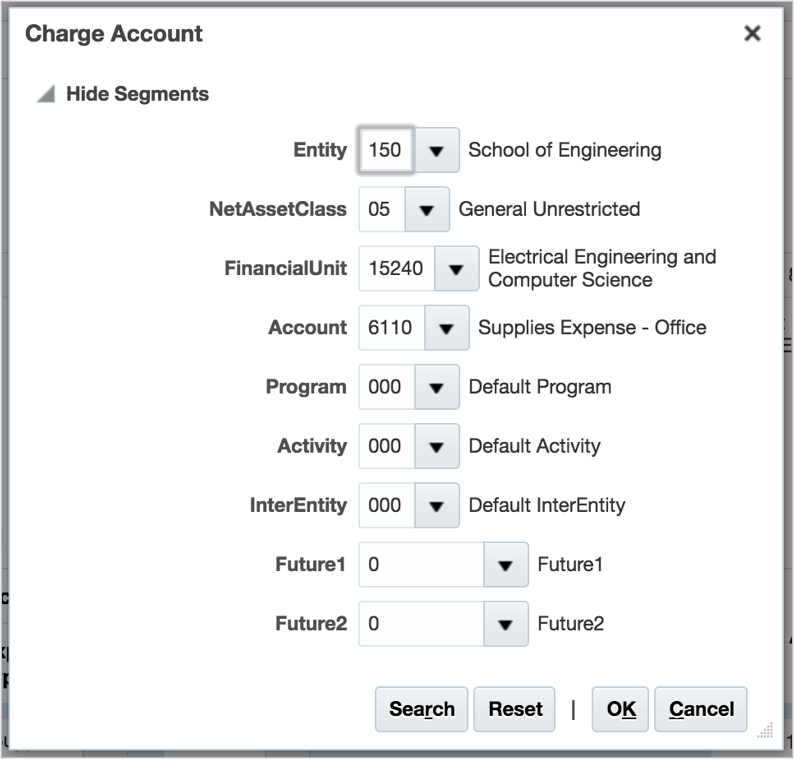Expand the Future1 dropdown arrow
794x759 pixels.
pyautogui.click(x=505, y=565)
